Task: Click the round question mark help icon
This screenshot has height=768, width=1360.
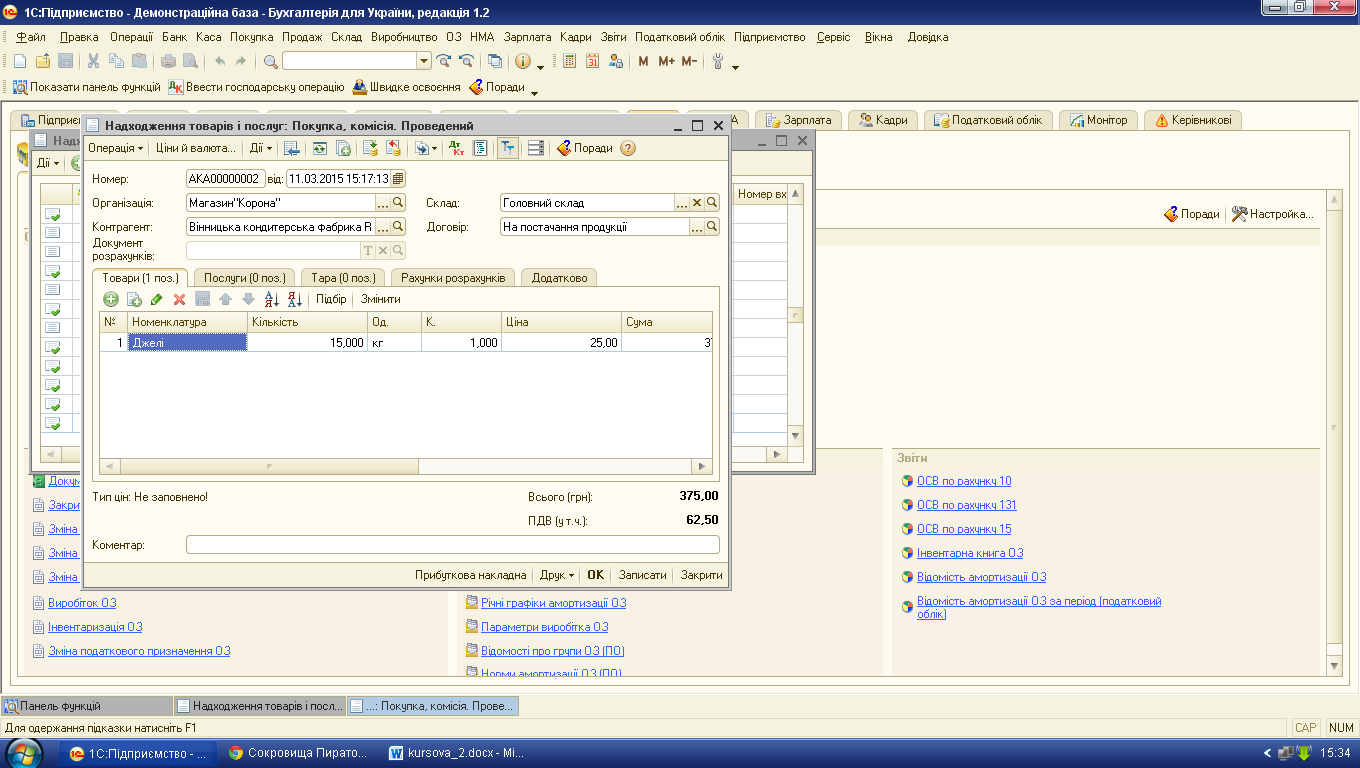Action: (x=628, y=148)
